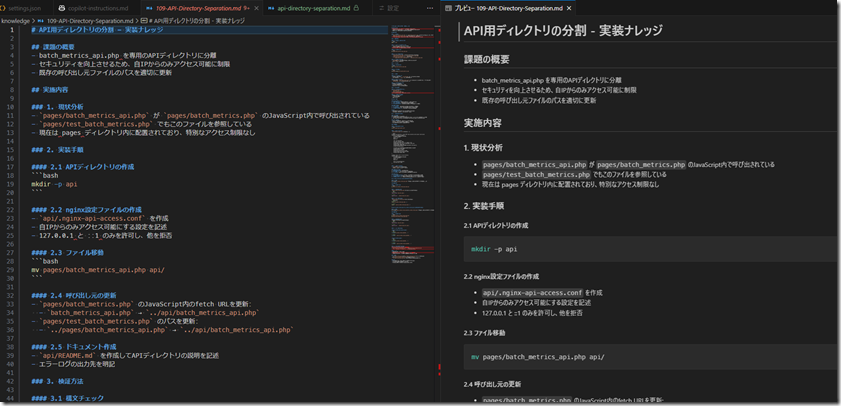The width and height of the screenshot is (841, 406).
Task: Click '### 3. 検証方法' in the editor
Action: point(57,381)
